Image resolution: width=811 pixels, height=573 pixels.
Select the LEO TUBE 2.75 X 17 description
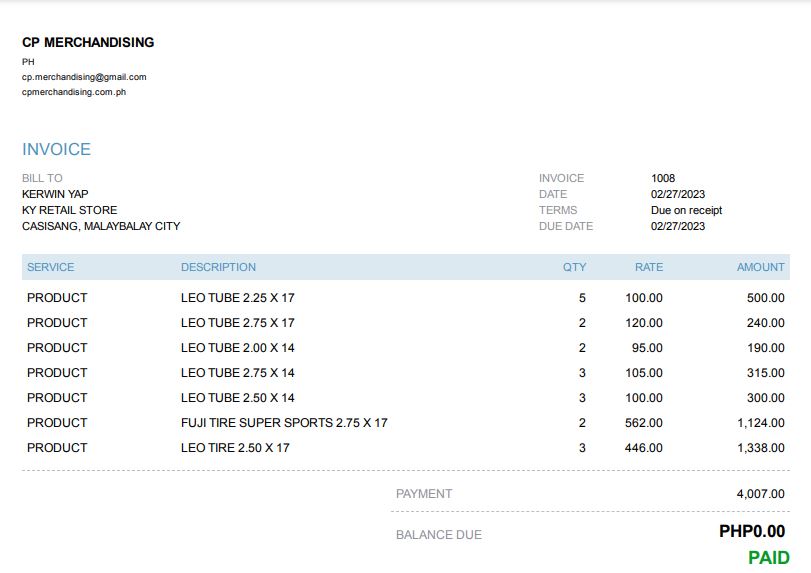point(237,323)
